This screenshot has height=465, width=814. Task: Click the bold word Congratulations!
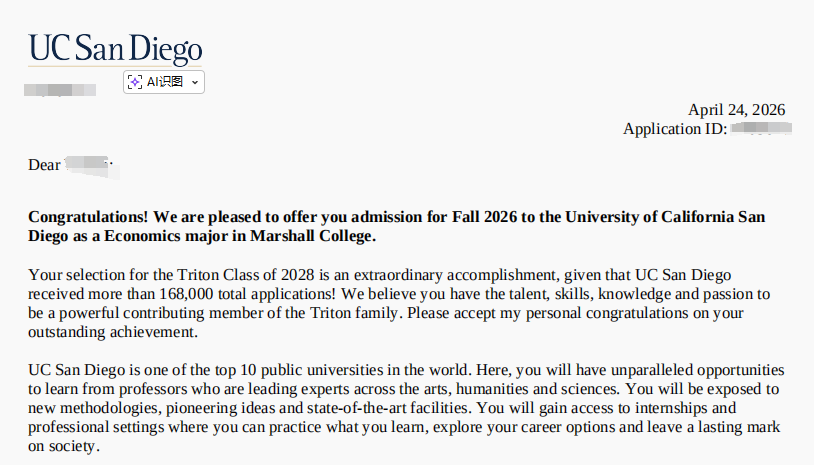[x=88, y=217]
